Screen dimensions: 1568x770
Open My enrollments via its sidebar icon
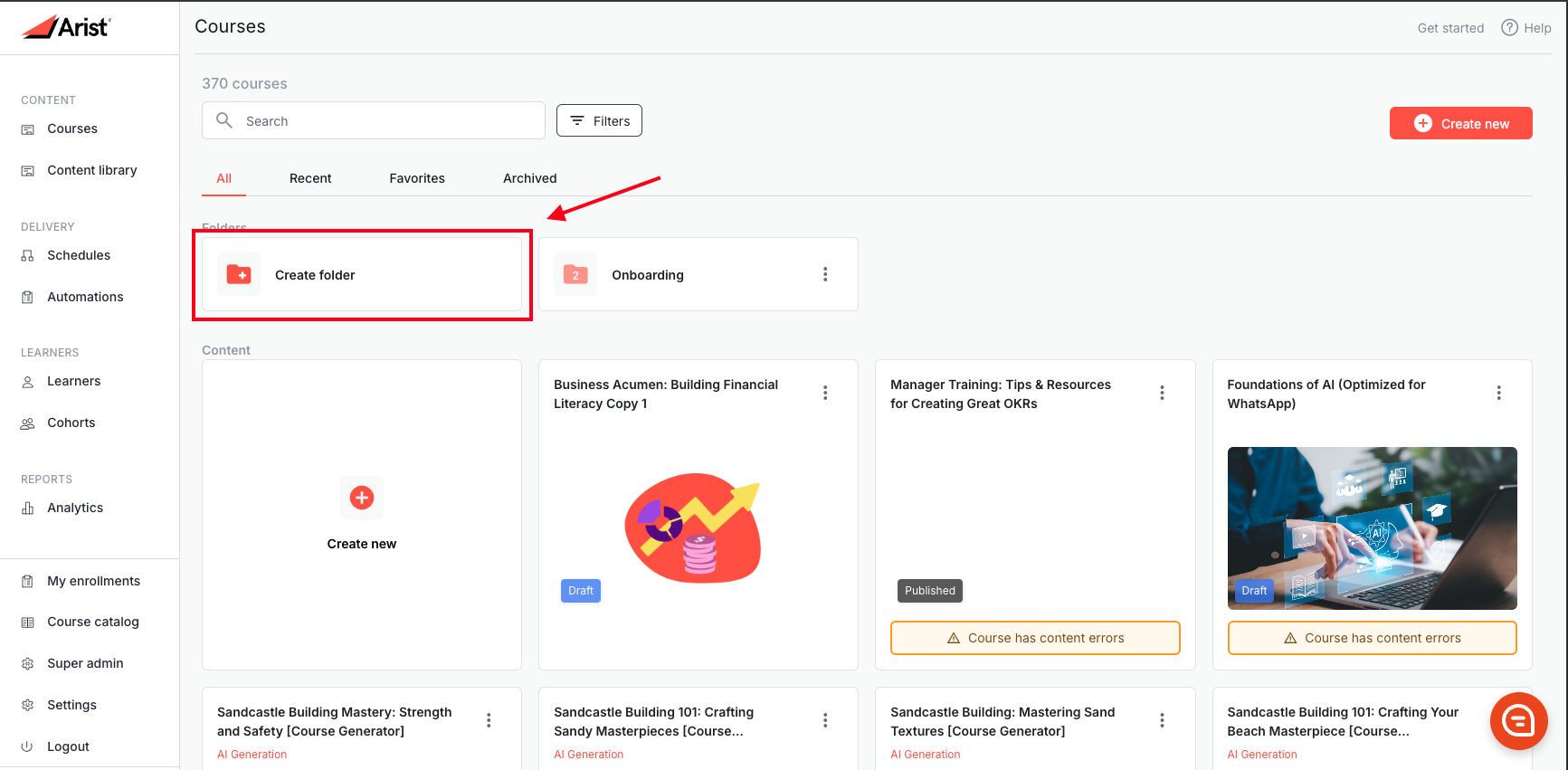(x=28, y=582)
